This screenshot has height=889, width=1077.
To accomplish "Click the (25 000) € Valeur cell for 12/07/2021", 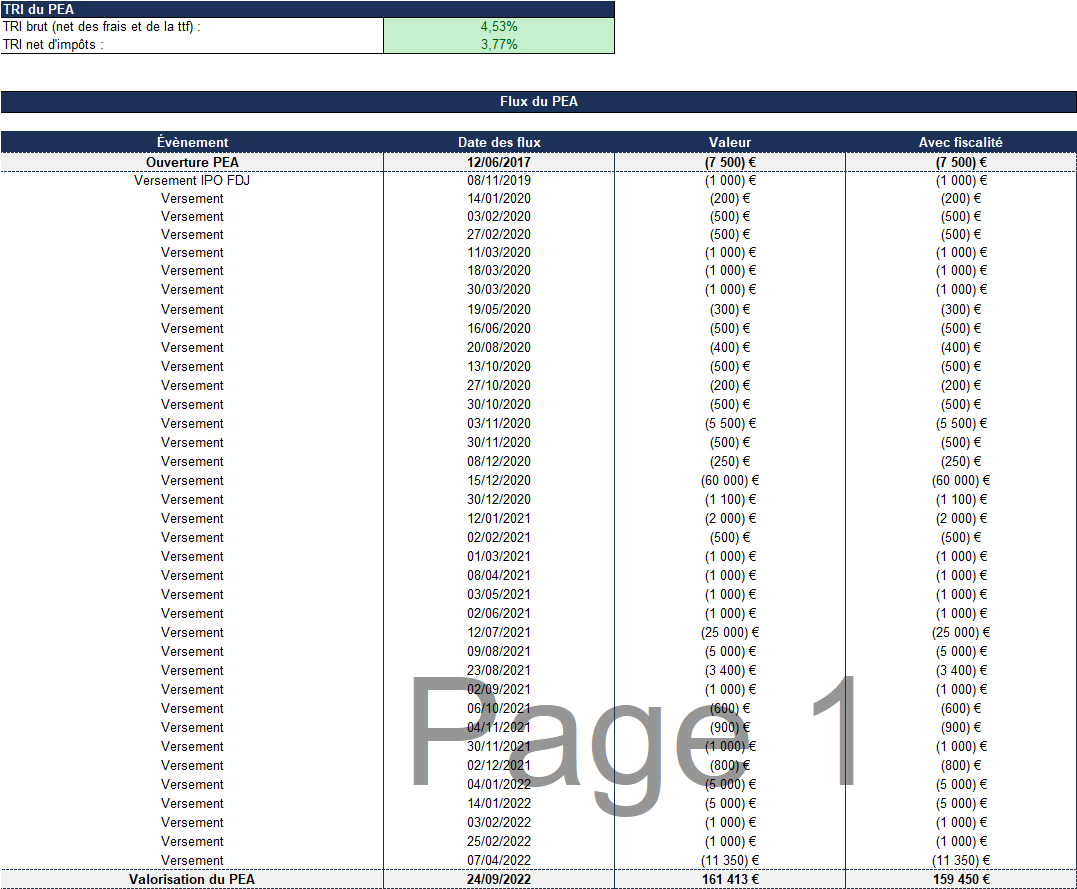I will pos(729,633).
